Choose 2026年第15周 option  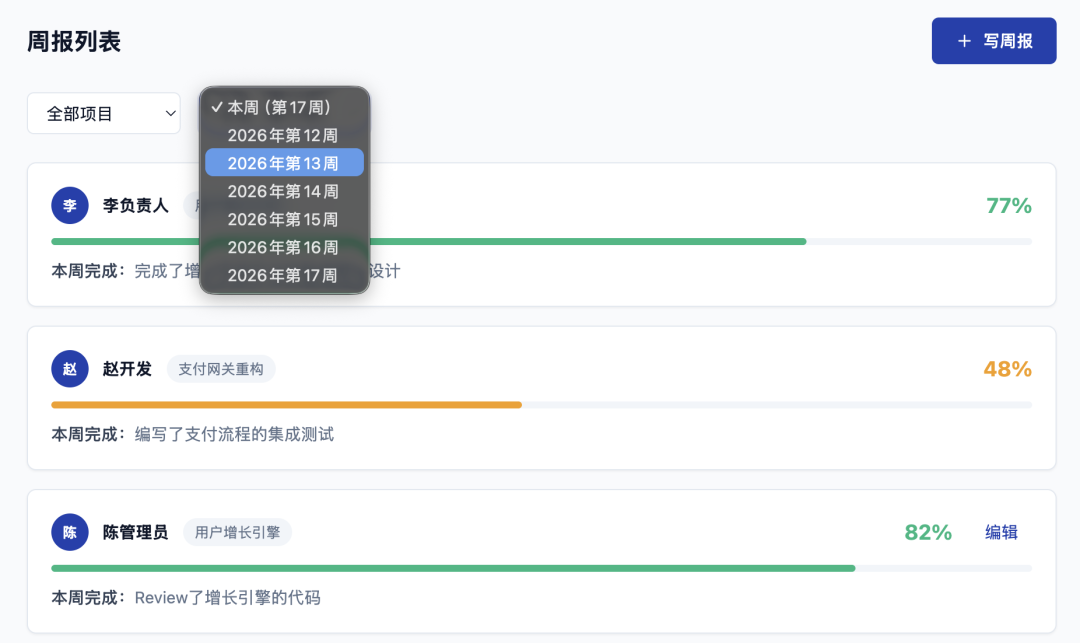click(284, 219)
